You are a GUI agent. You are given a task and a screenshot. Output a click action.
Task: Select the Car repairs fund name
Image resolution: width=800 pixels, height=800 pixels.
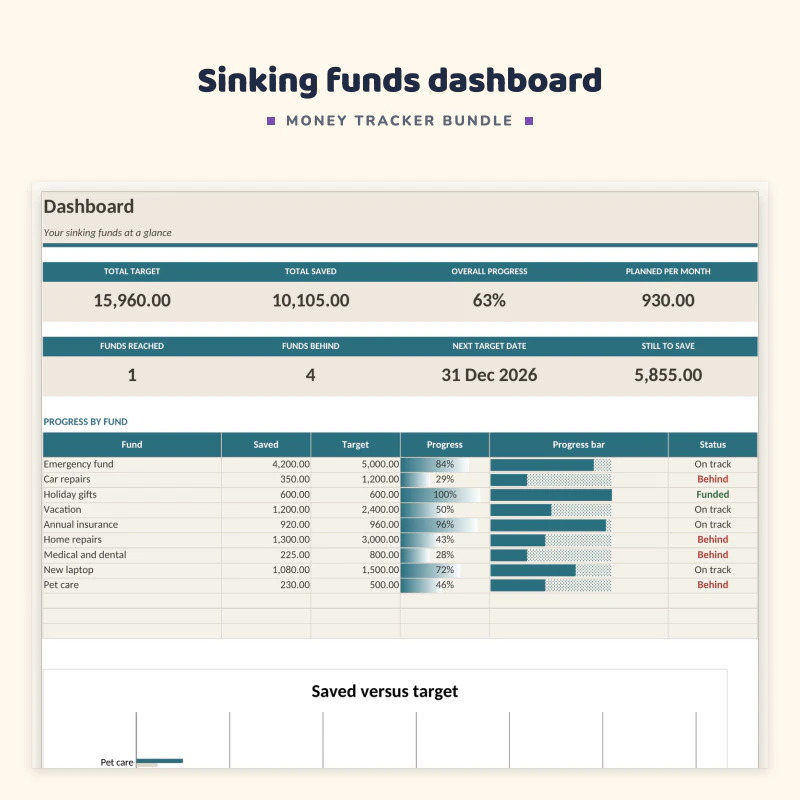pyautogui.click(x=67, y=479)
